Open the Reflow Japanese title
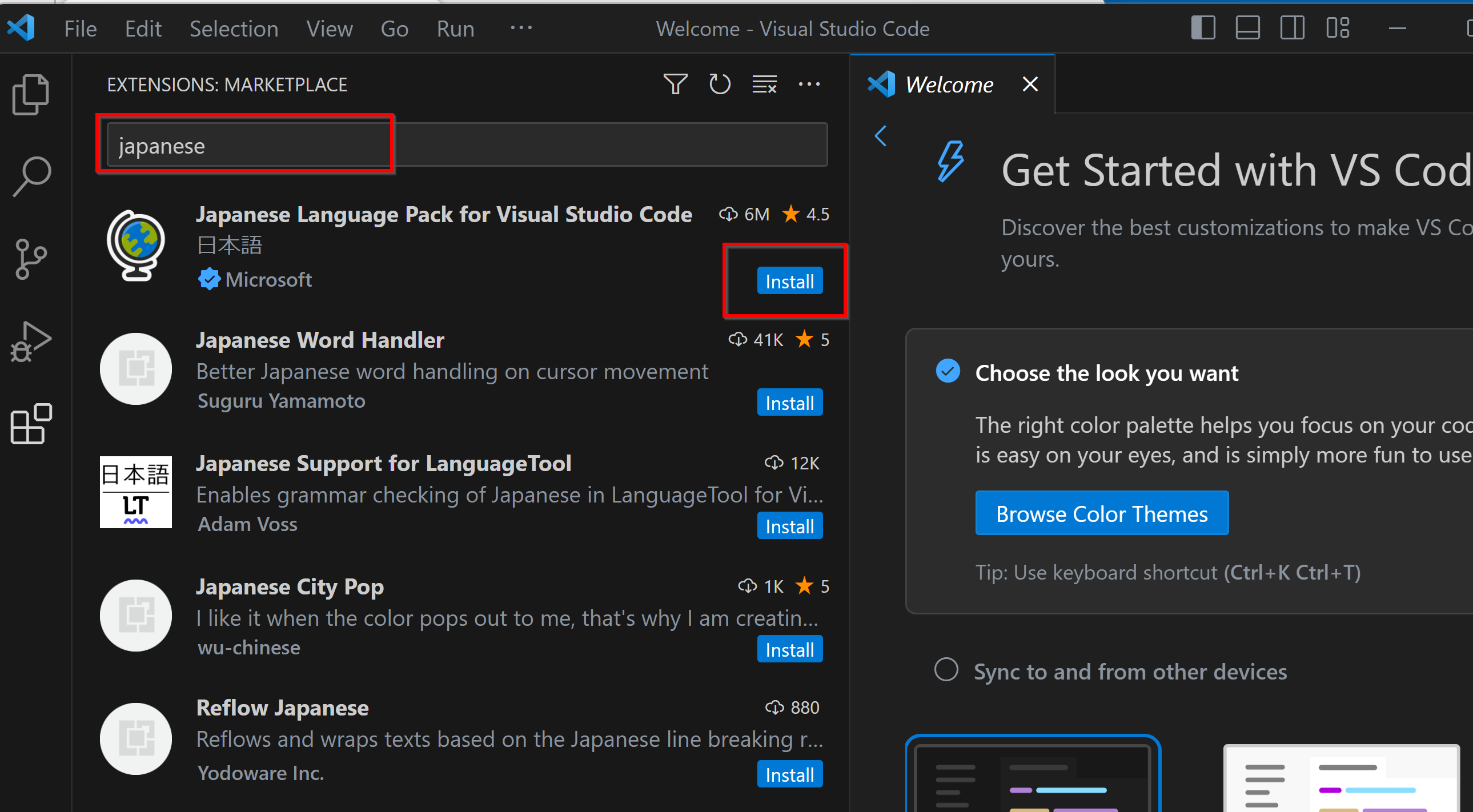Screen dimensions: 1473x812 (x=283, y=708)
